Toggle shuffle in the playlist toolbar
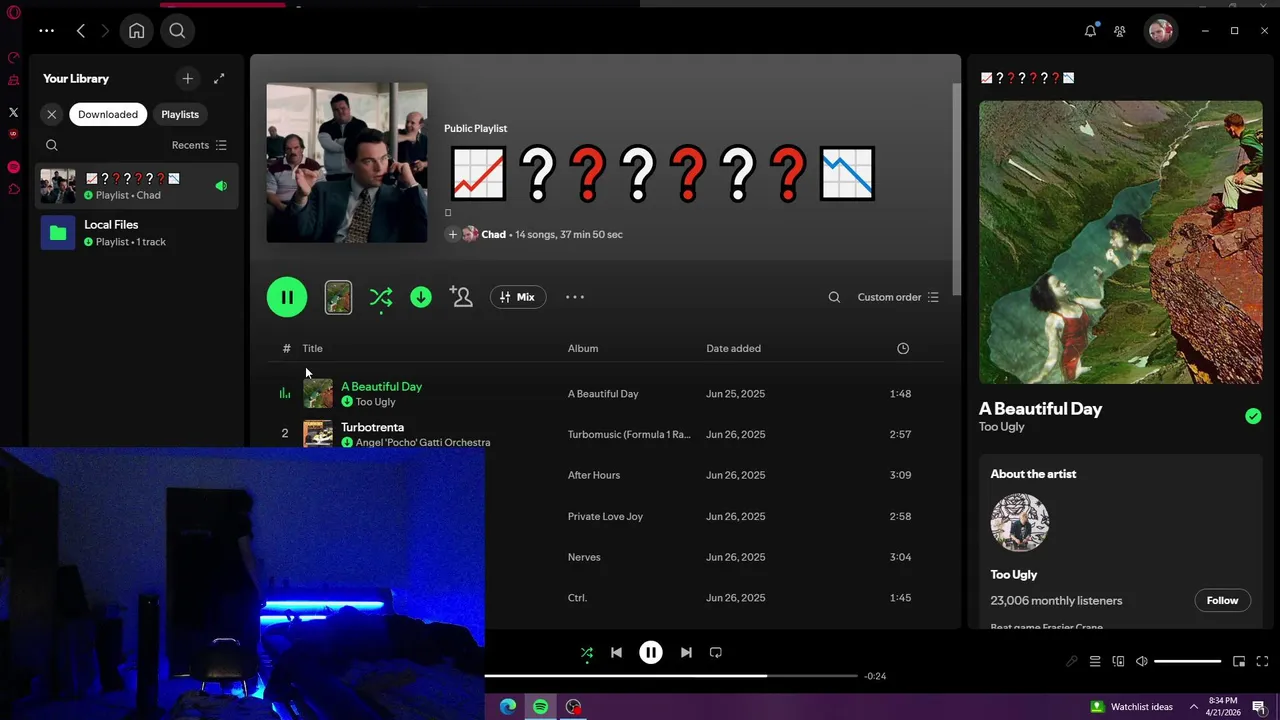1280x720 pixels. 381,297
